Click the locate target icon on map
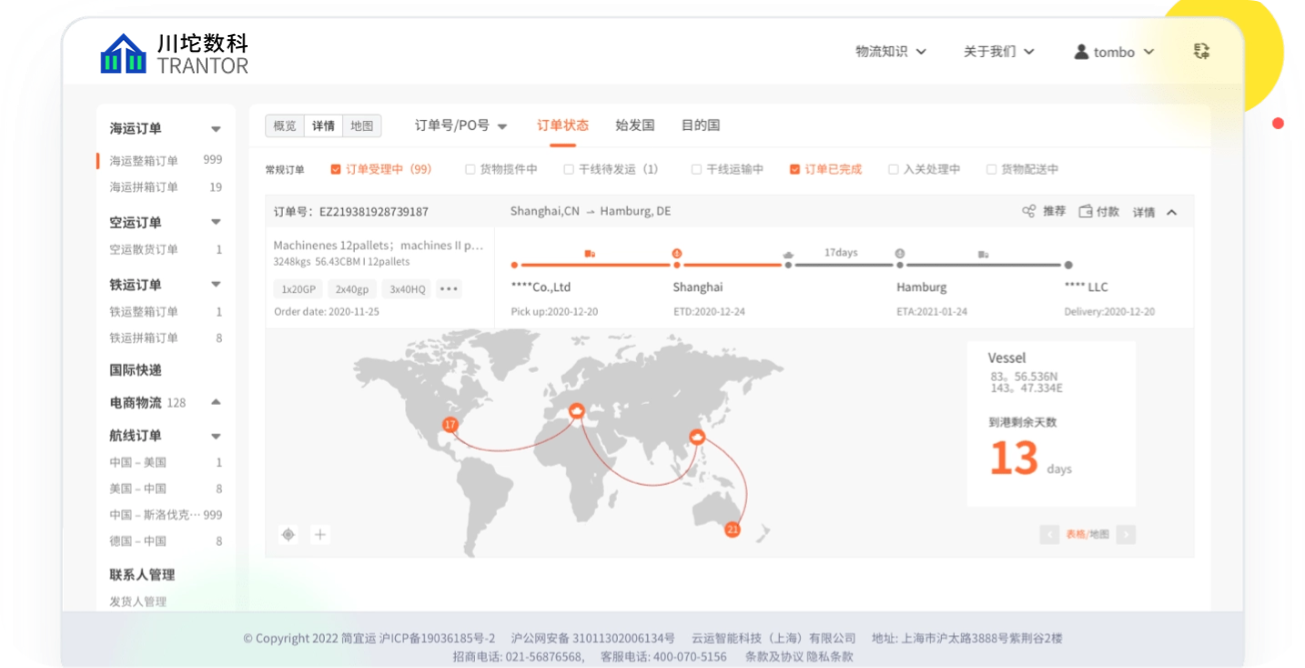Screen dimensions: 1305x668 (288, 534)
